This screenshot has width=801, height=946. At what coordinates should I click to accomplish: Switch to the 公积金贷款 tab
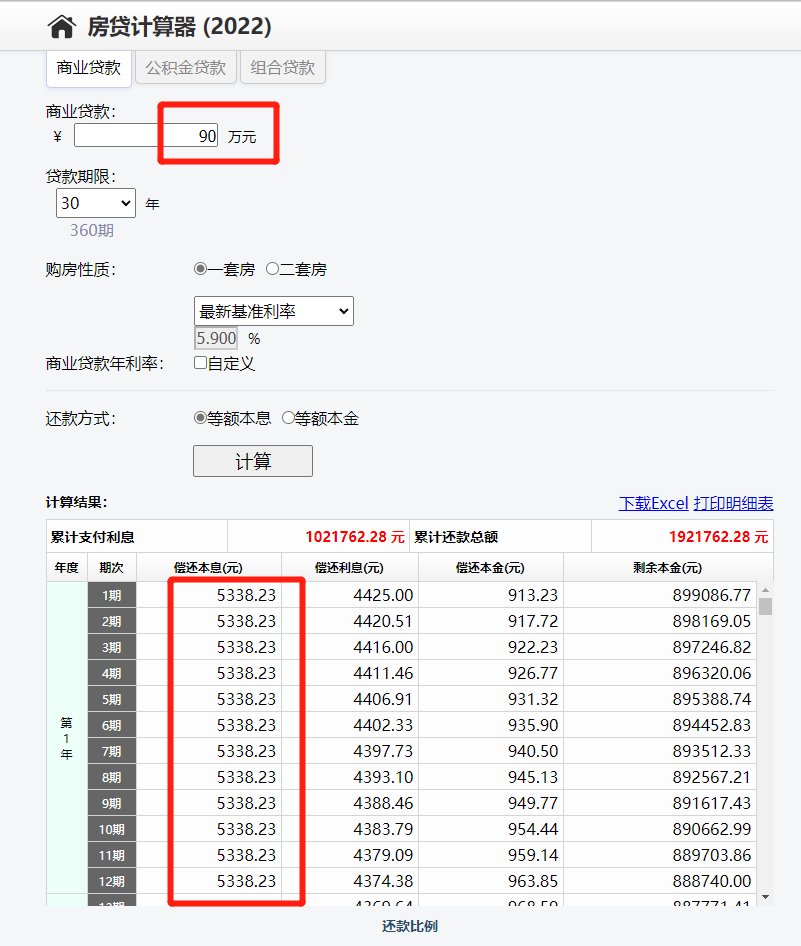click(x=186, y=68)
